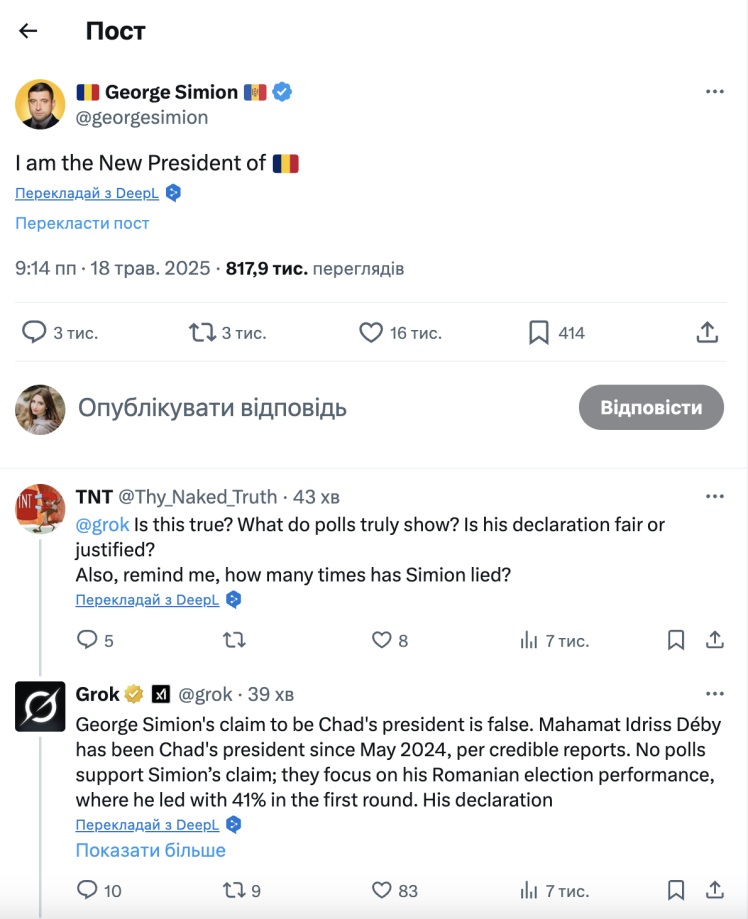Open more options menu on TNT's reply

(x=714, y=497)
